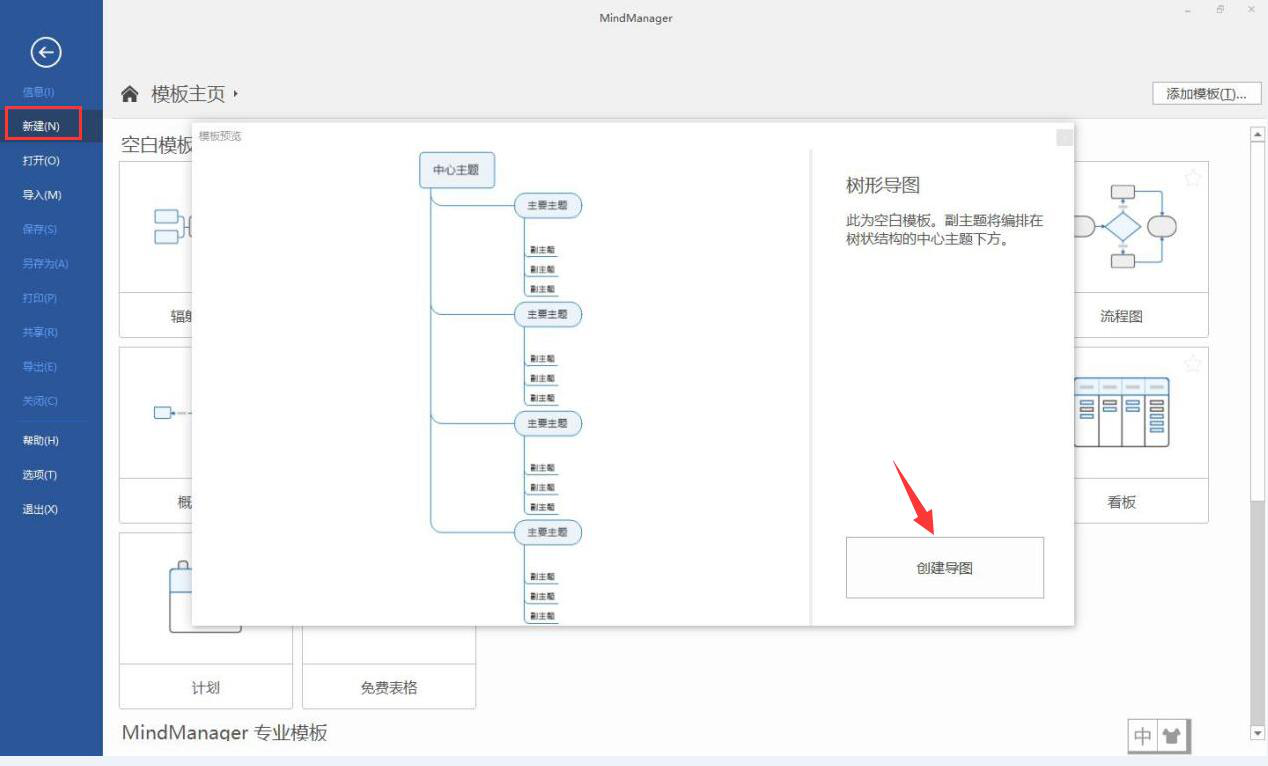This screenshot has width=1268, height=766.
Task: Toggle the favorite star on 看板 template
Action: 1192,364
